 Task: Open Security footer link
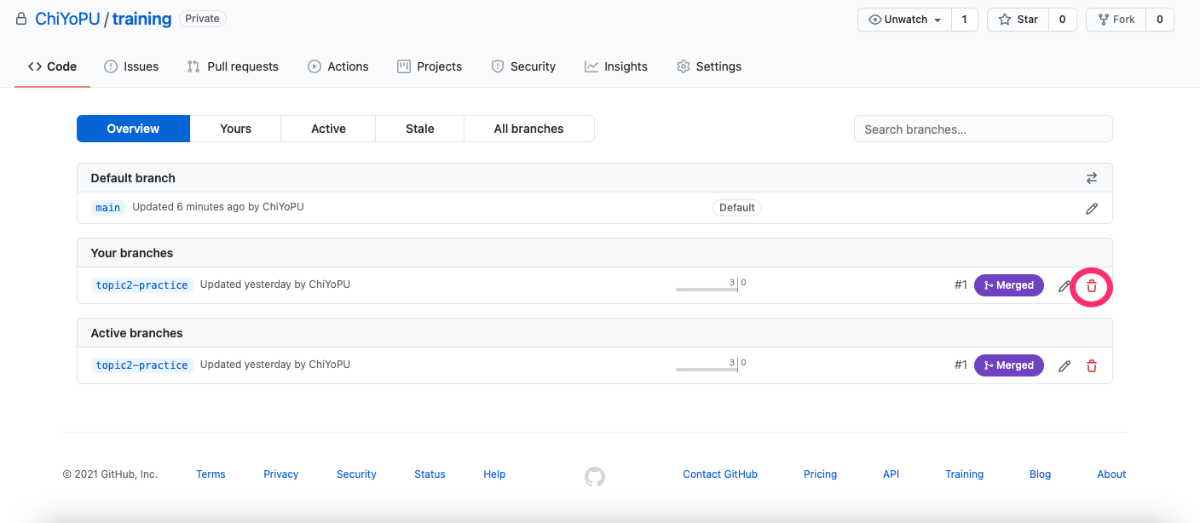[356, 475]
